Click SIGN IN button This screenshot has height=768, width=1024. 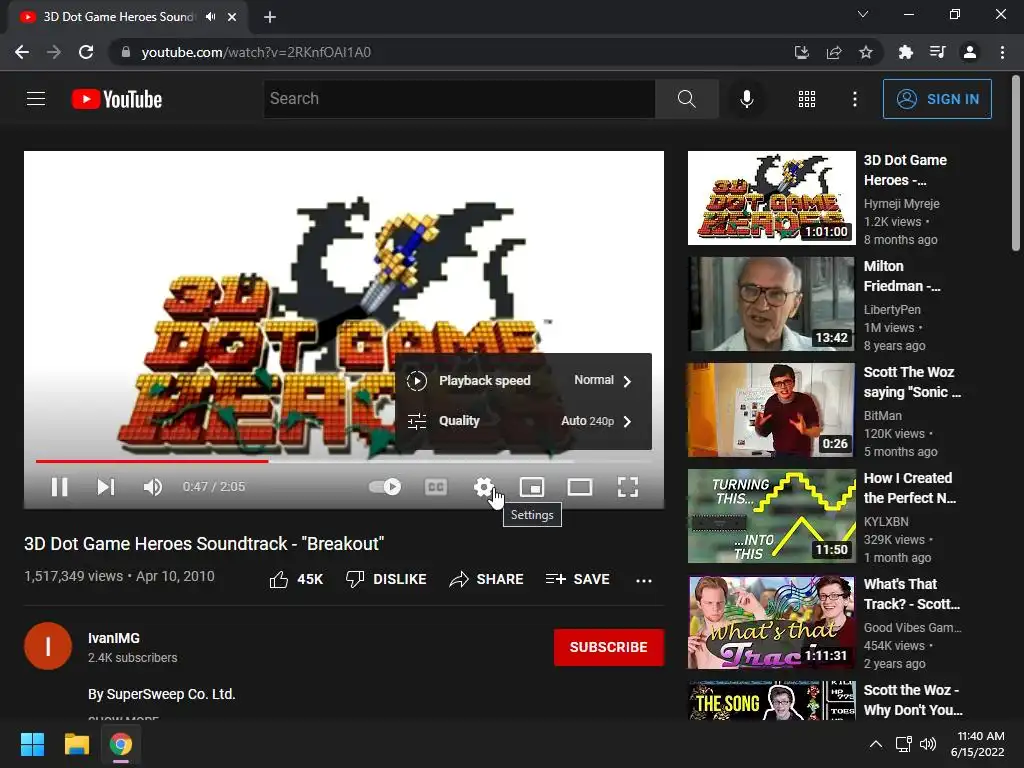[937, 99]
